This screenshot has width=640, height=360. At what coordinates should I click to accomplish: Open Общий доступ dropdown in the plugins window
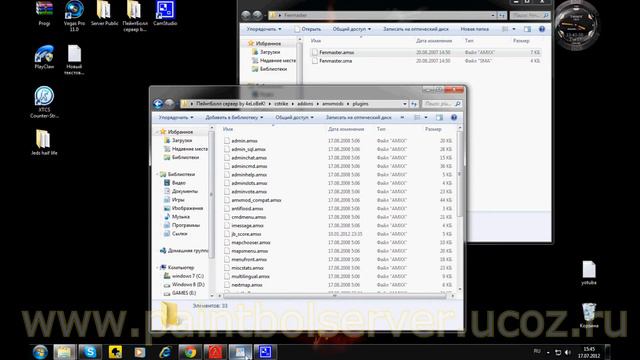[x=294, y=118]
